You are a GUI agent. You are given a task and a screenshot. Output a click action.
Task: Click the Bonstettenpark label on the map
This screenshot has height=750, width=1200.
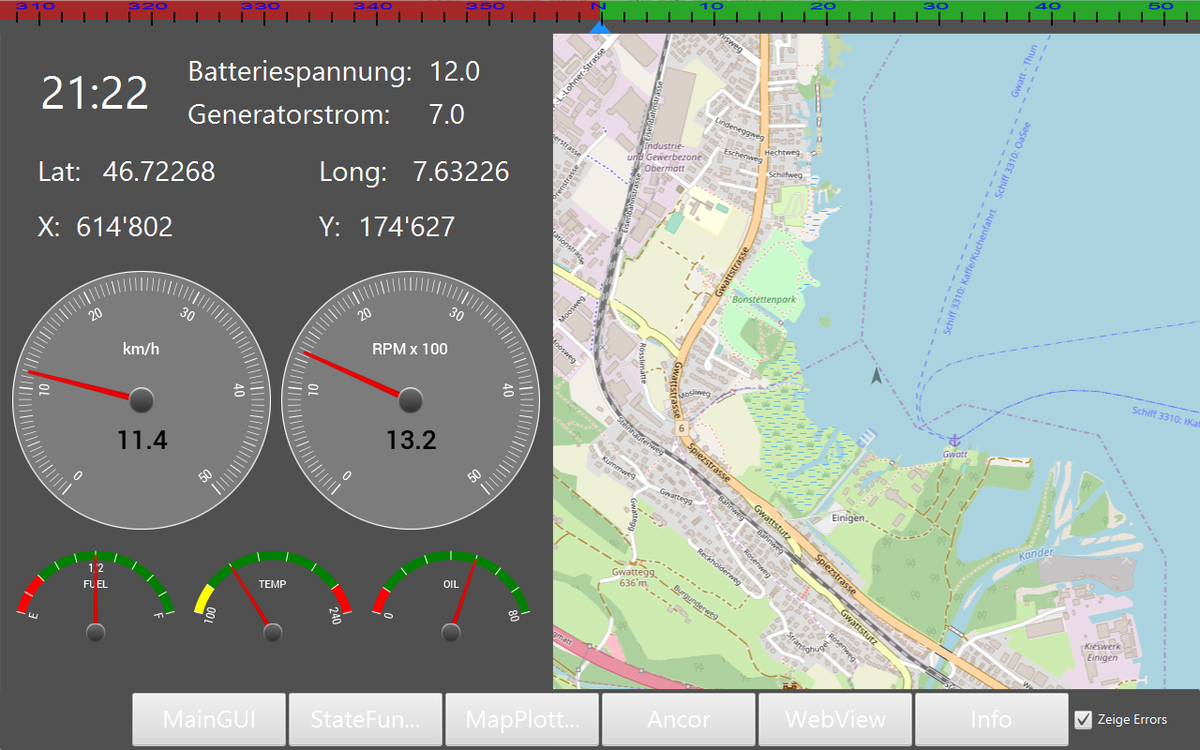(x=763, y=299)
